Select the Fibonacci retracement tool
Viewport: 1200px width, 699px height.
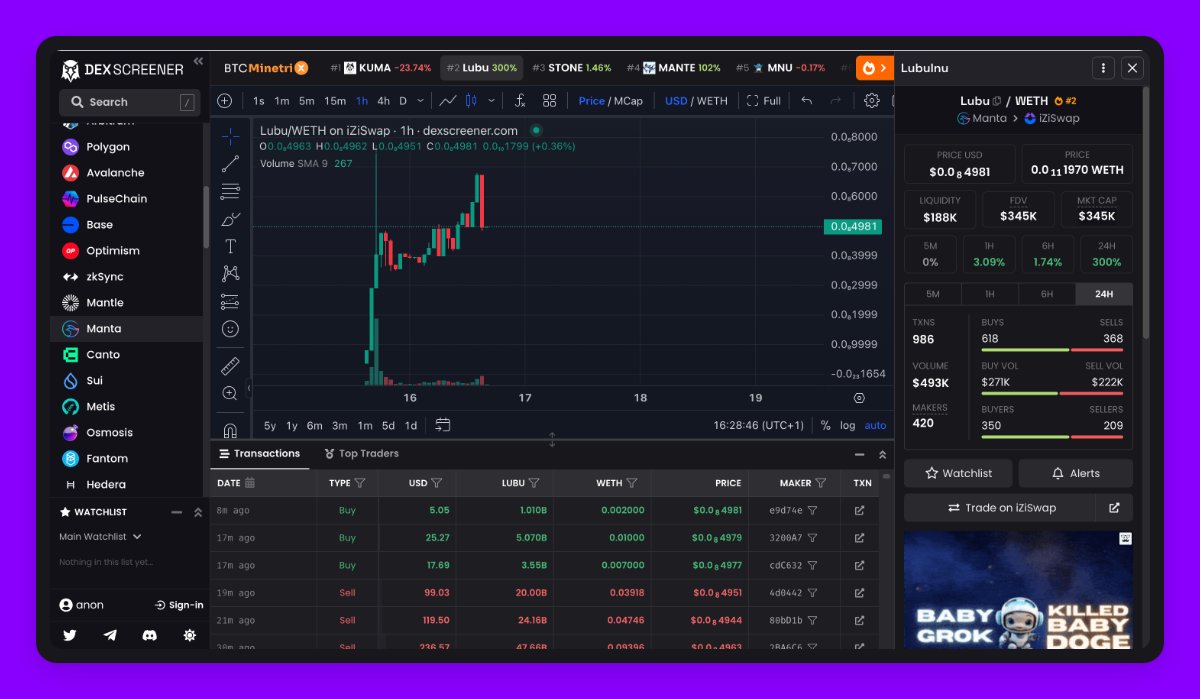click(230, 191)
